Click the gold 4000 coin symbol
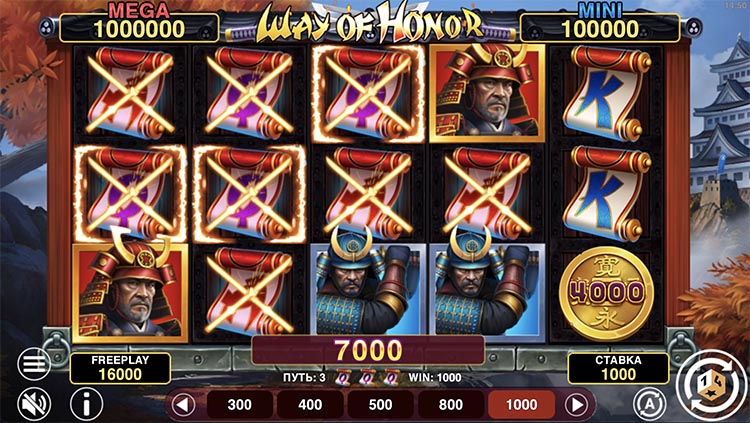Viewport: 750px width, 423px height. tap(607, 293)
